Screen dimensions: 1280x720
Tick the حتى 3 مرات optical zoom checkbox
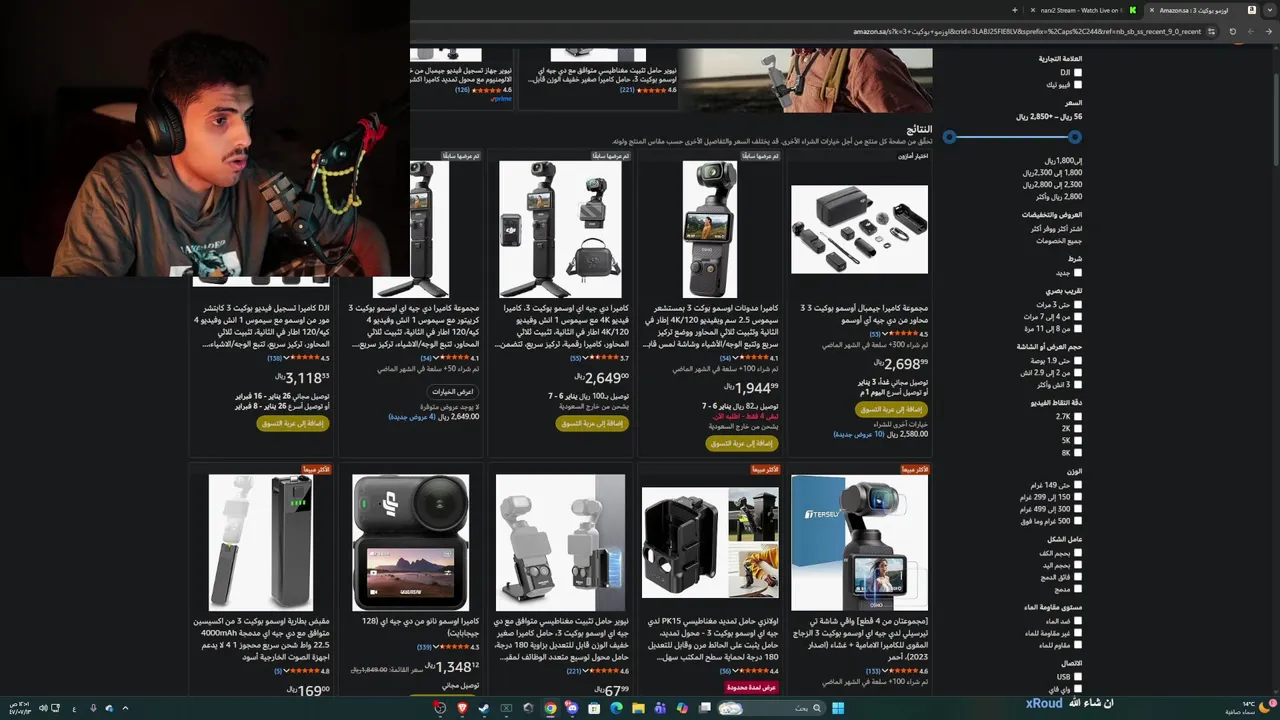1077,305
